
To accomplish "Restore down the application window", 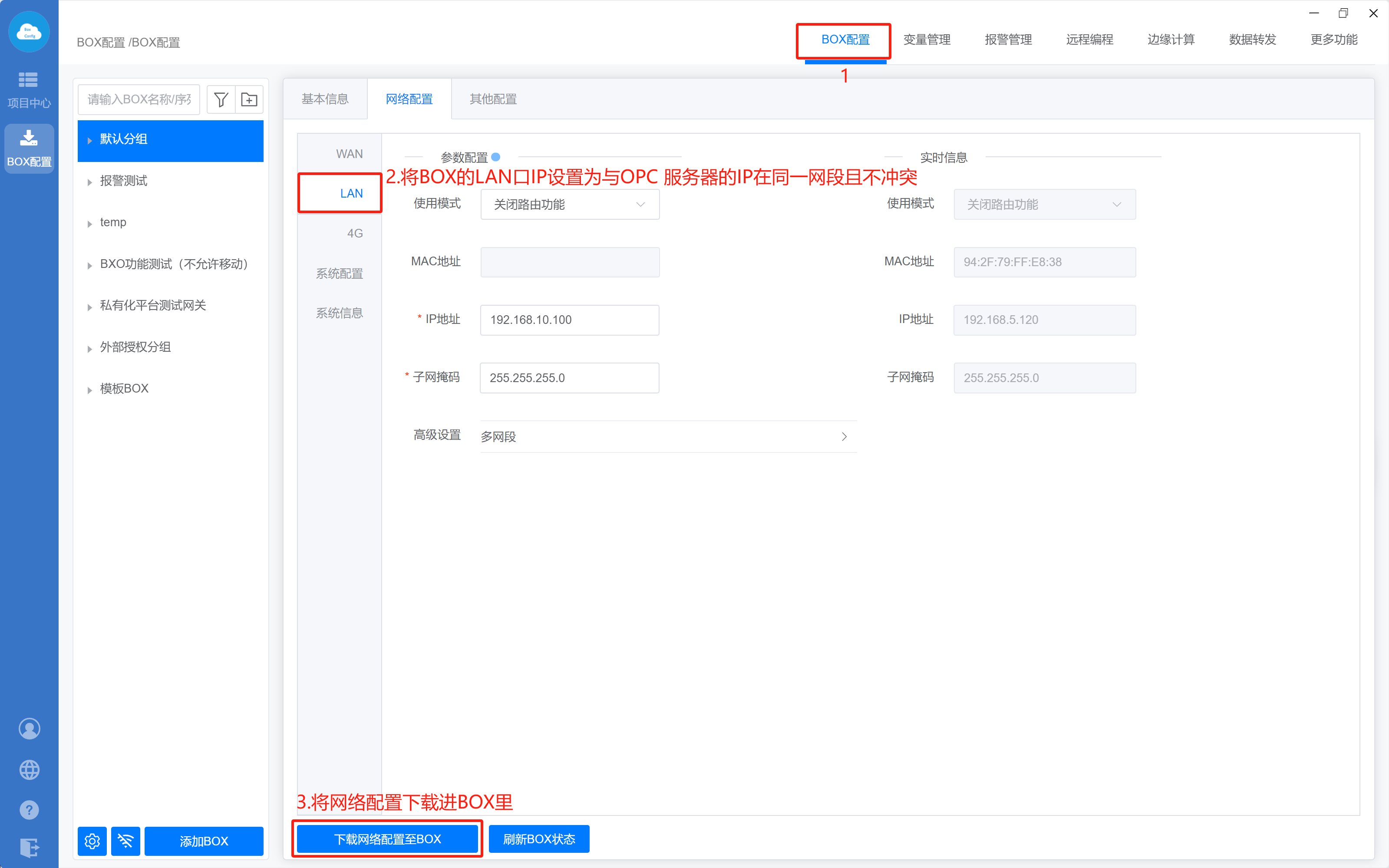I will [1343, 13].
